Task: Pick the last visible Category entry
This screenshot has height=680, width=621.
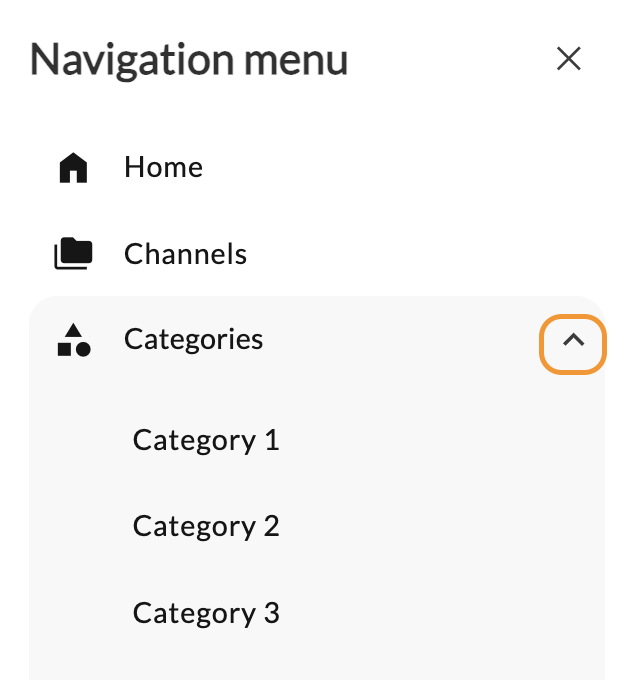Action: pyautogui.click(x=206, y=613)
